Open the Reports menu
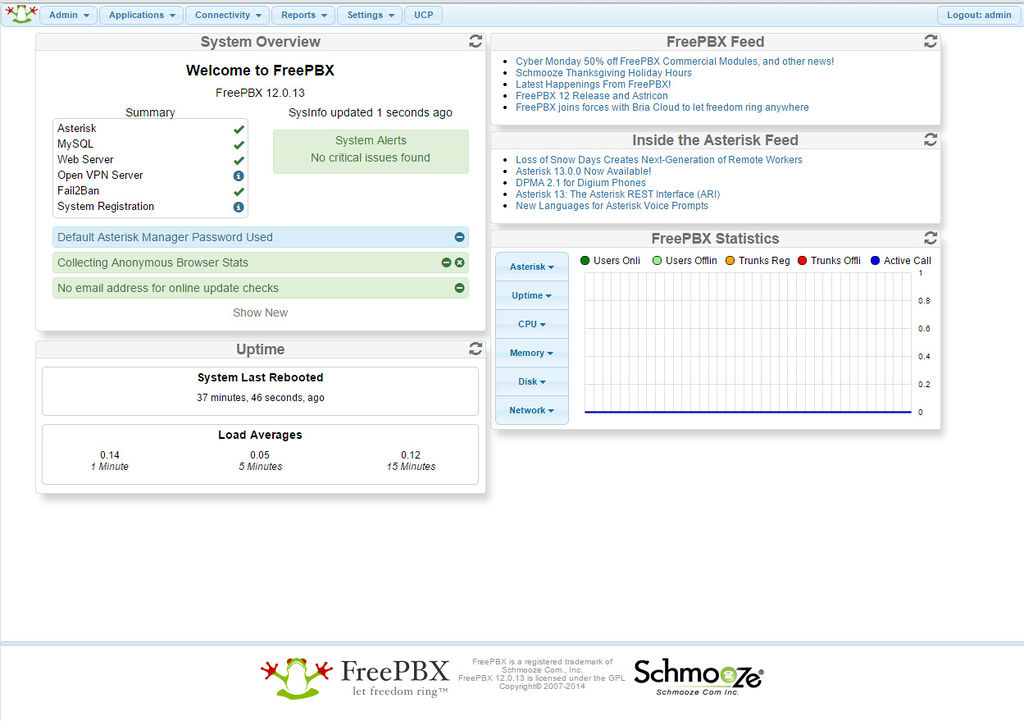Viewport: 1024px width, 721px height. pyautogui.click(x=303, y=15)
